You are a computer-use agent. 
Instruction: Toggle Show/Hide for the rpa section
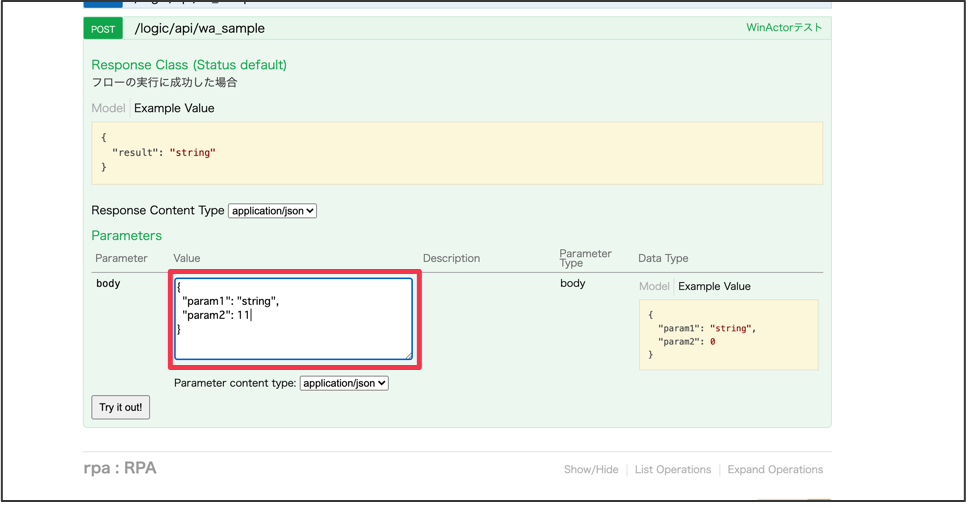591,470
